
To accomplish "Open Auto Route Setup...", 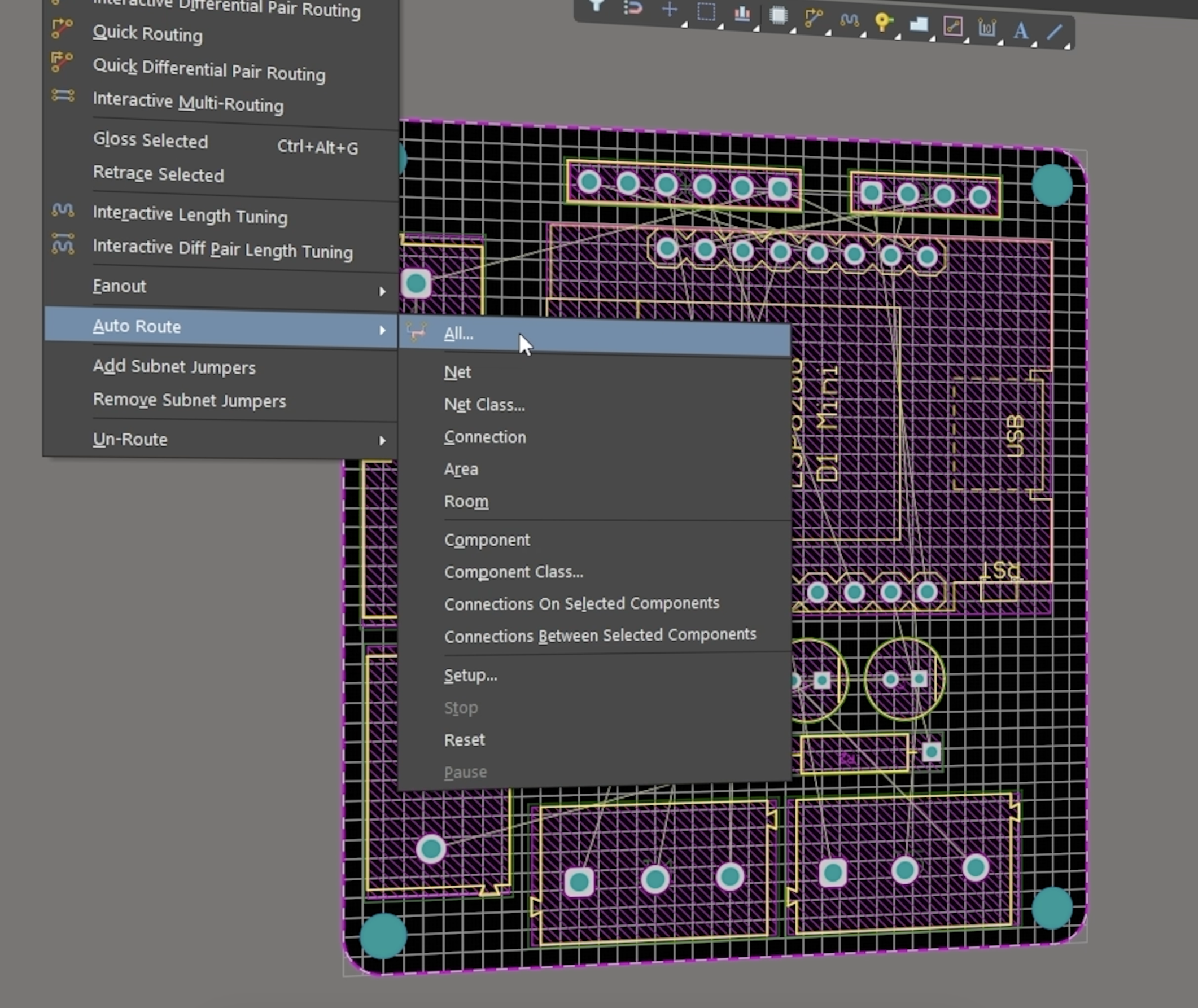I will [470, 676].
